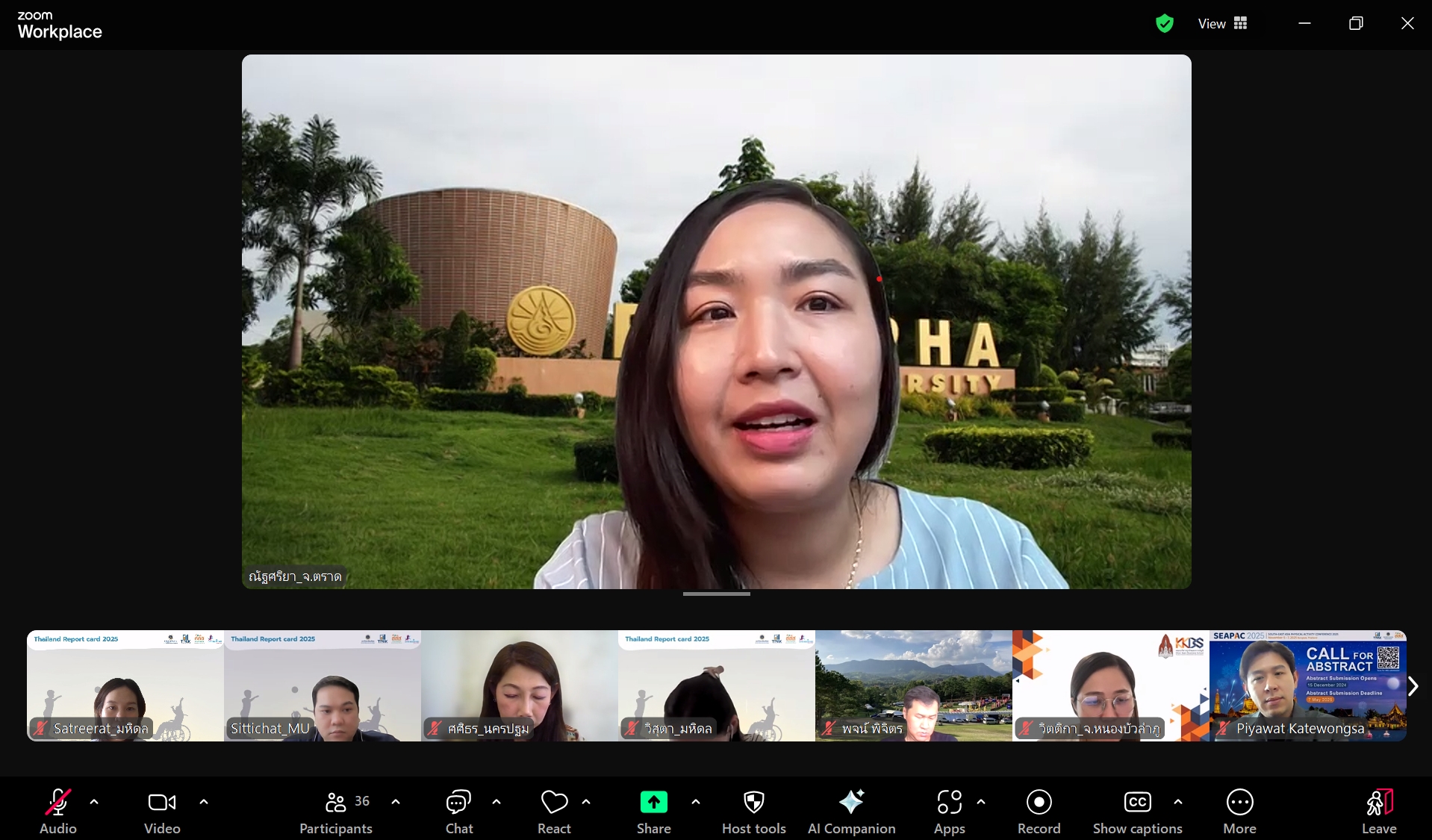Toggle the Video camera
The image size is (1432, 840).
pyautogui.click(x=162, y=811)
